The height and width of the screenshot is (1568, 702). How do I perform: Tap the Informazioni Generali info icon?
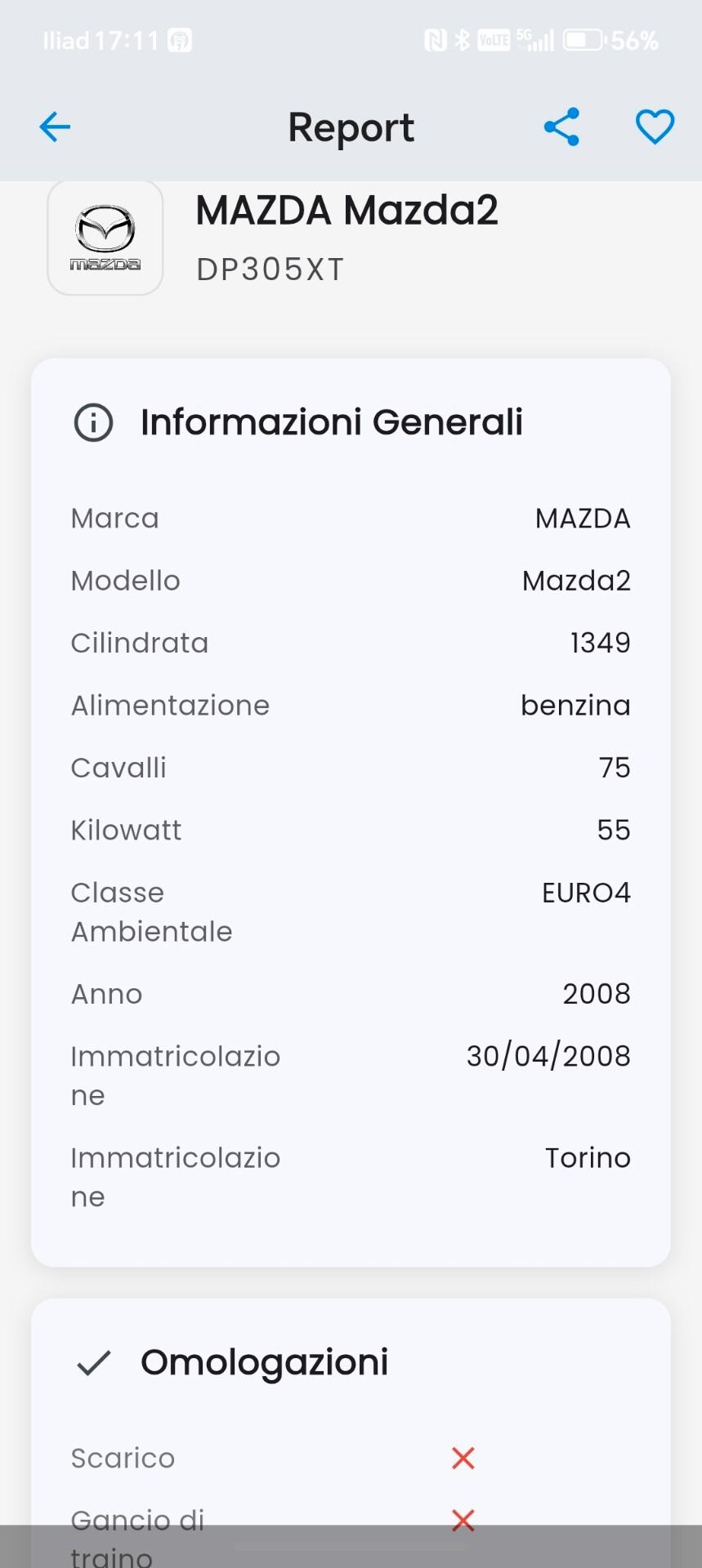(94, 423)
